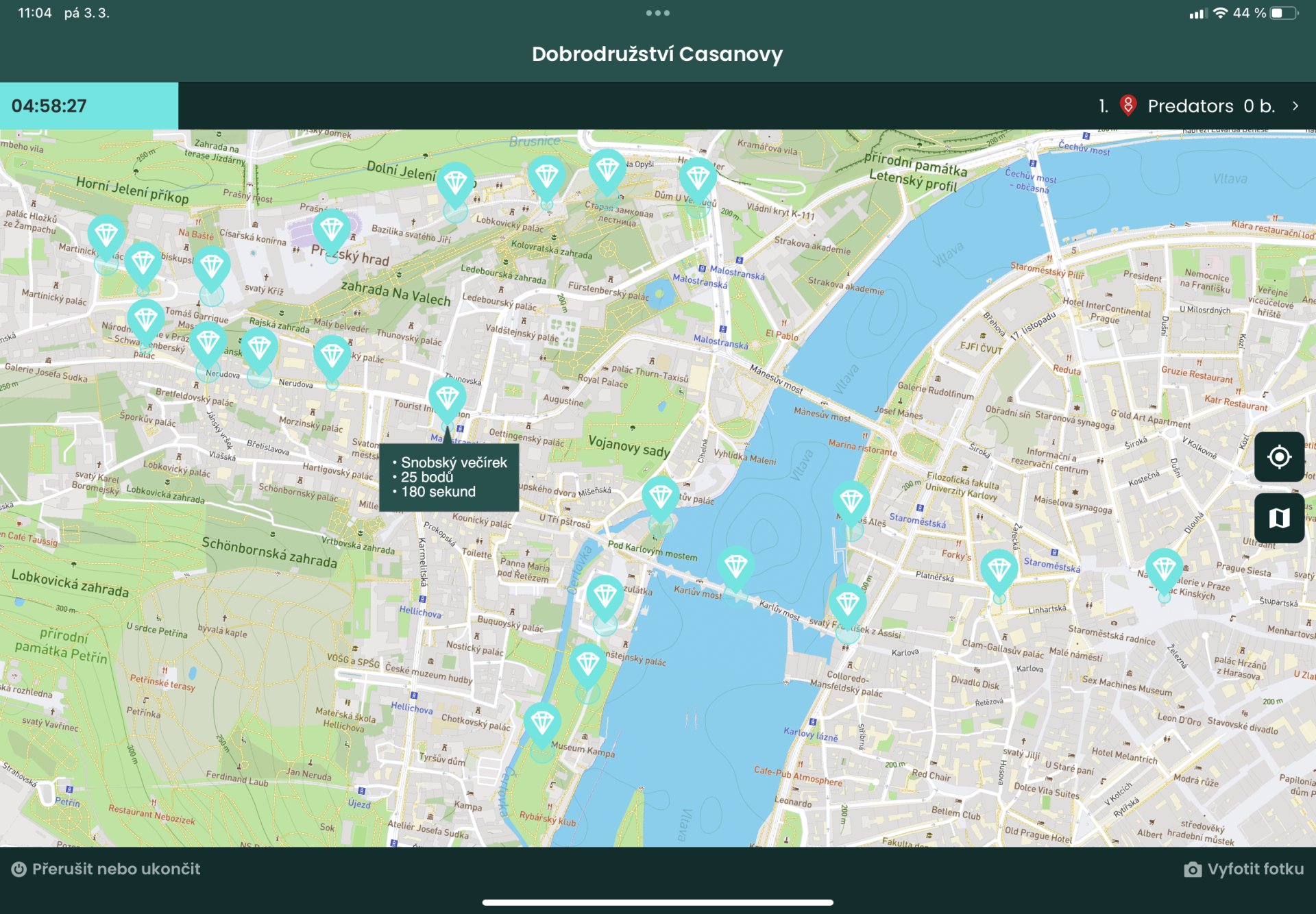Select the diamond marker on Karlův most
Screen dimensions: 1316x914
(x=736, y=569)
